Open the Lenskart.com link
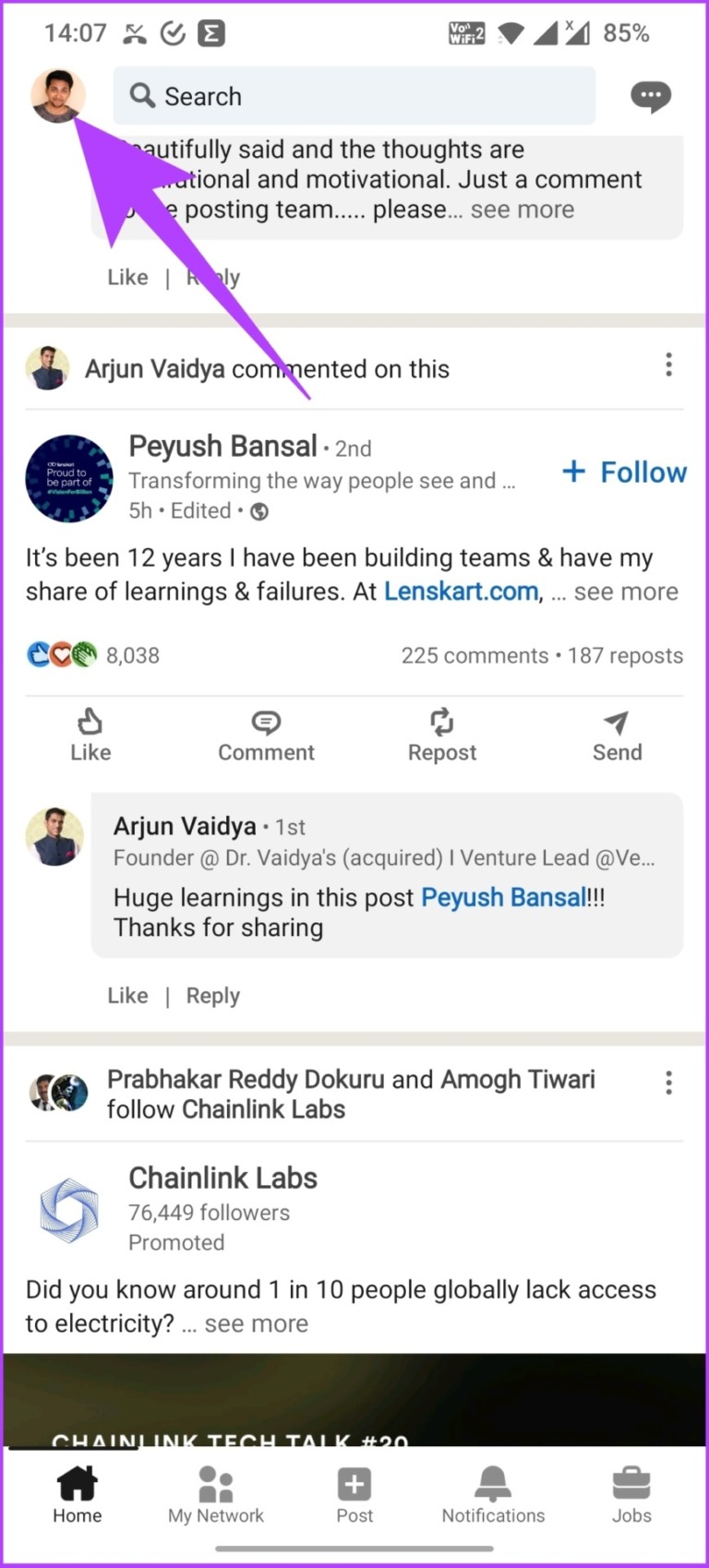 [461, 592]
